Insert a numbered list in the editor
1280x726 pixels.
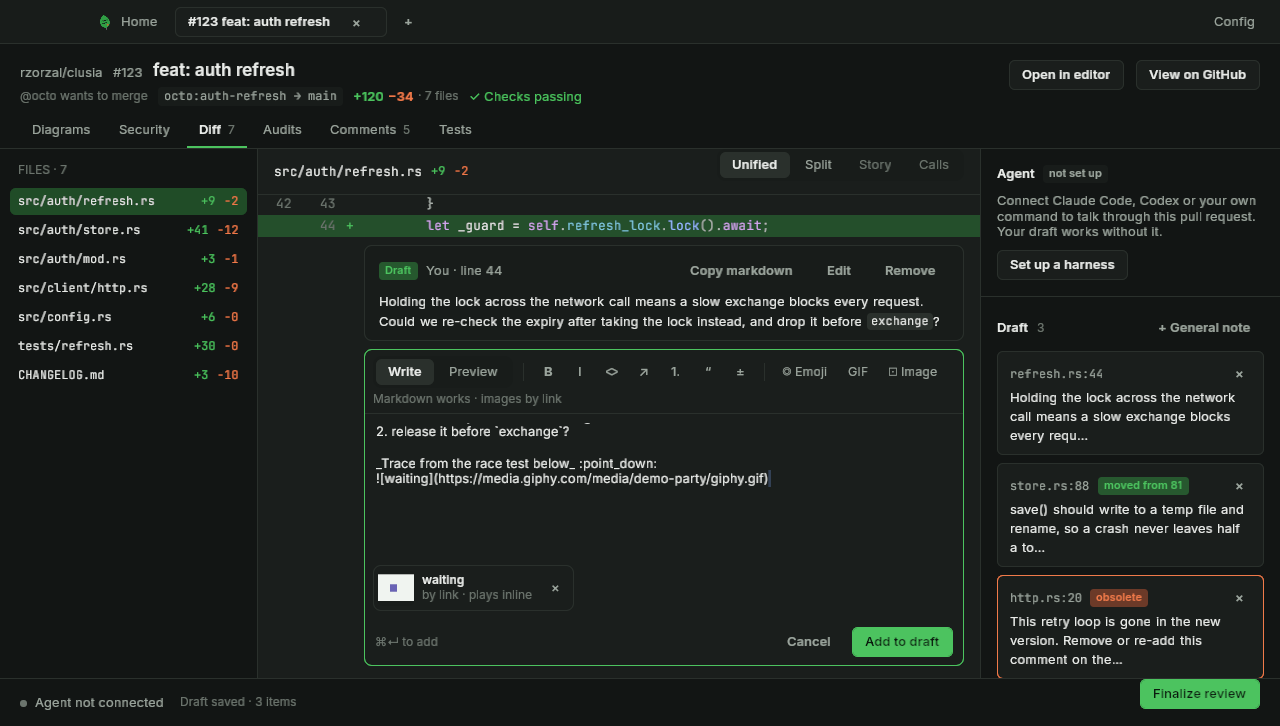coord(676,372)
